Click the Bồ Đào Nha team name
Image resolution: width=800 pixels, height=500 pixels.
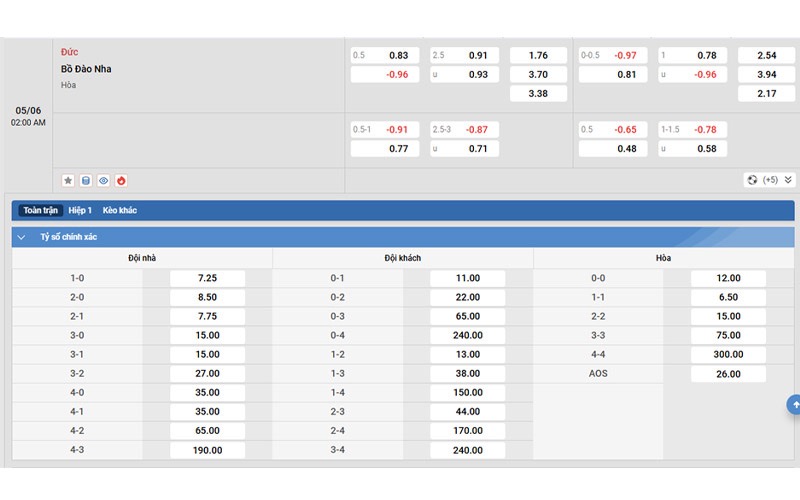pos(86,69)
